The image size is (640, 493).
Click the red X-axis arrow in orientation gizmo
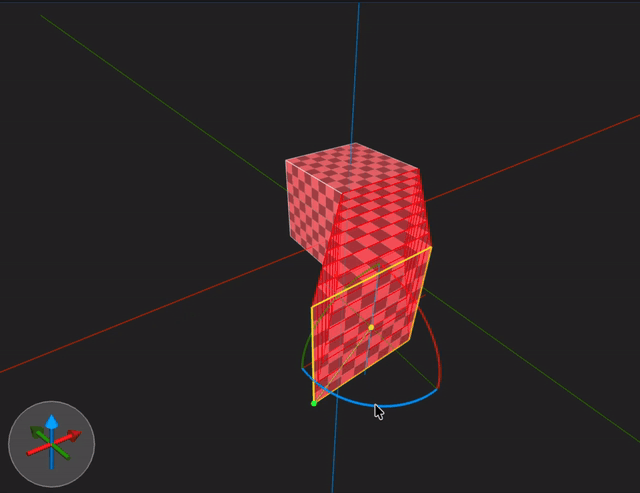click(74, 436)
